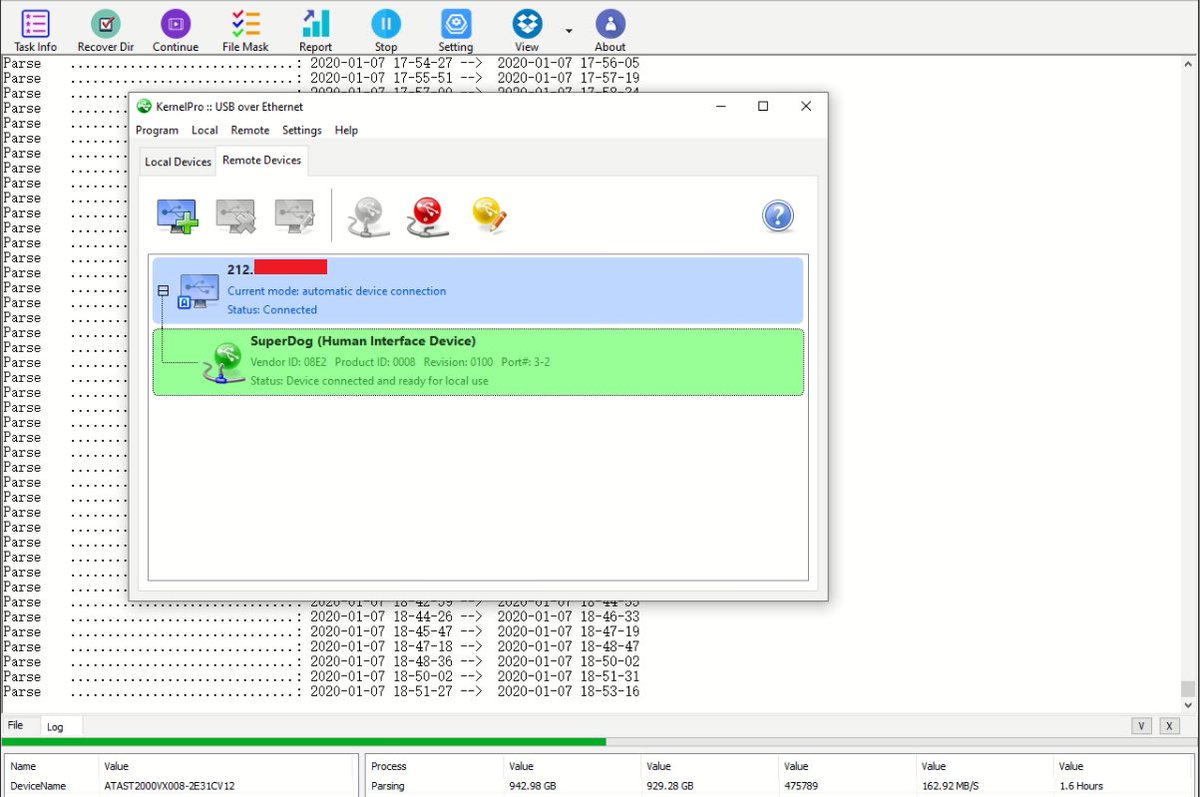Open the Local menu in KernelPro

[x=205, y=130]
